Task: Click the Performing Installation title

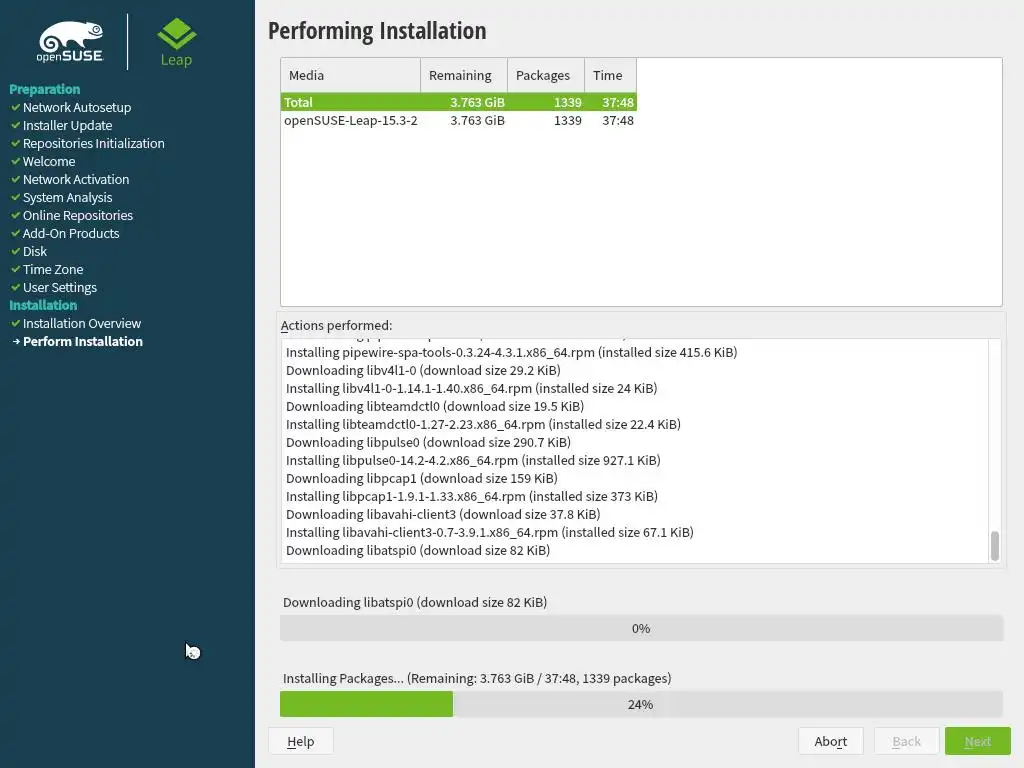Action: (x=377, y=31)
